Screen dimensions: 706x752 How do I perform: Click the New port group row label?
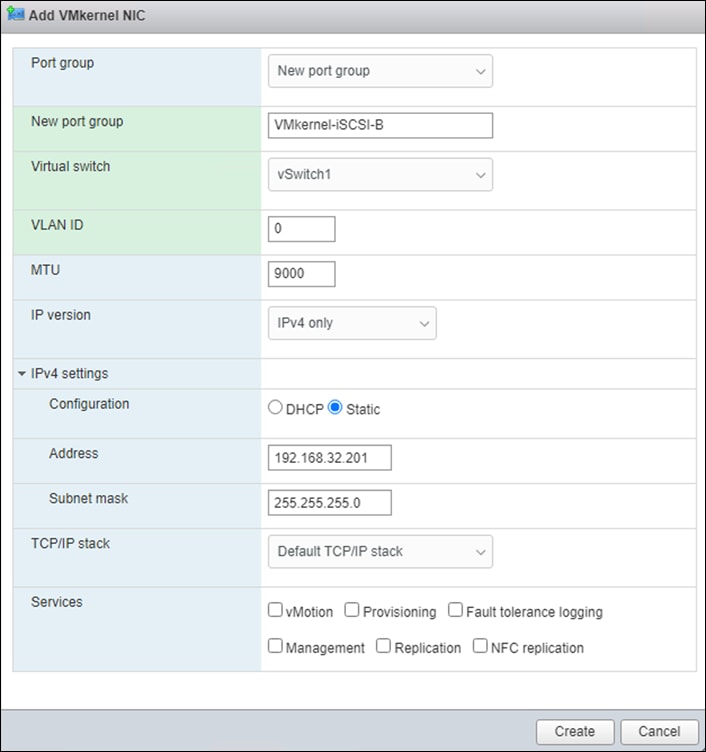(77, 122)
